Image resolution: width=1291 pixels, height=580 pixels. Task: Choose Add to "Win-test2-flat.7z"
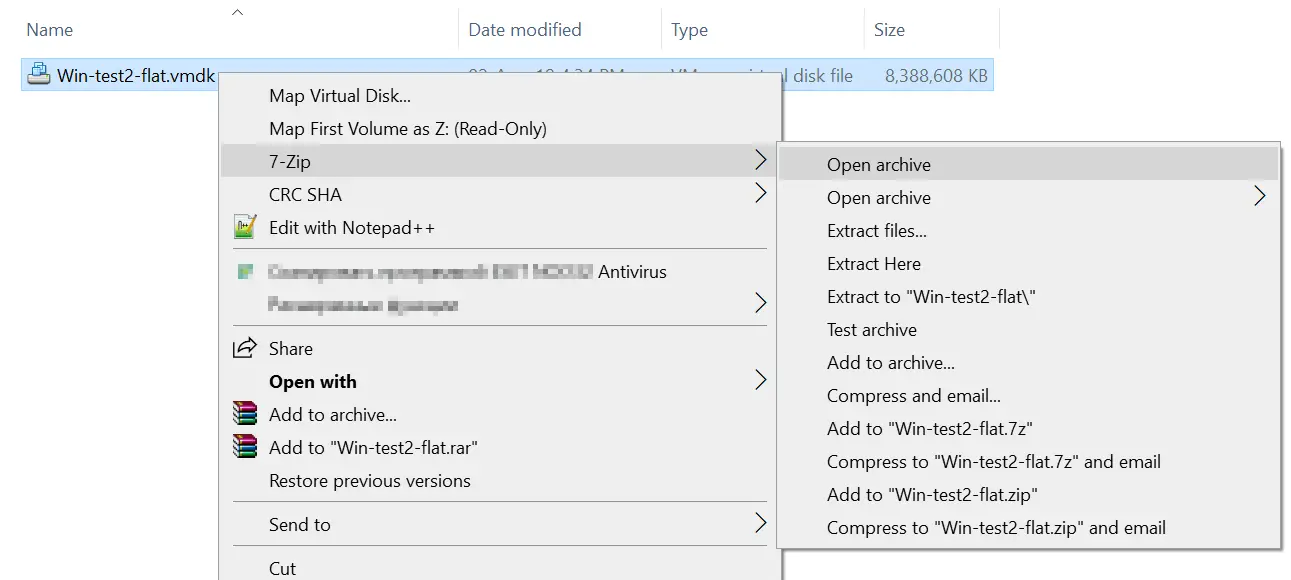(x=930, y=429)
